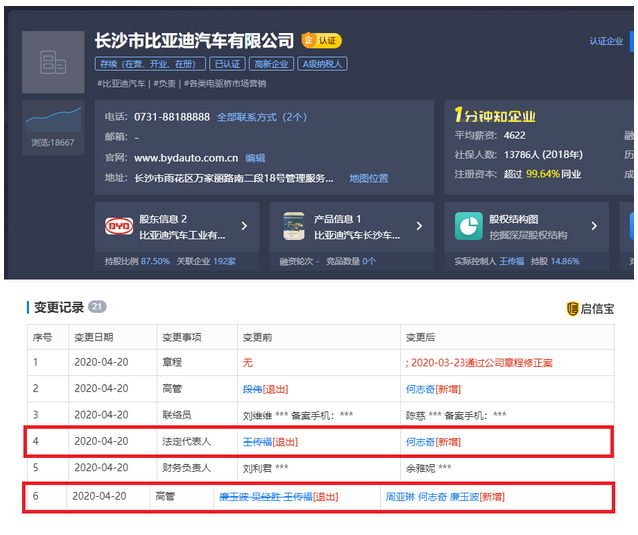Viewport: 638px width, 535px height.
Task: Click 何志奇 in the 法定代表人 row
Action: point(419,441)
